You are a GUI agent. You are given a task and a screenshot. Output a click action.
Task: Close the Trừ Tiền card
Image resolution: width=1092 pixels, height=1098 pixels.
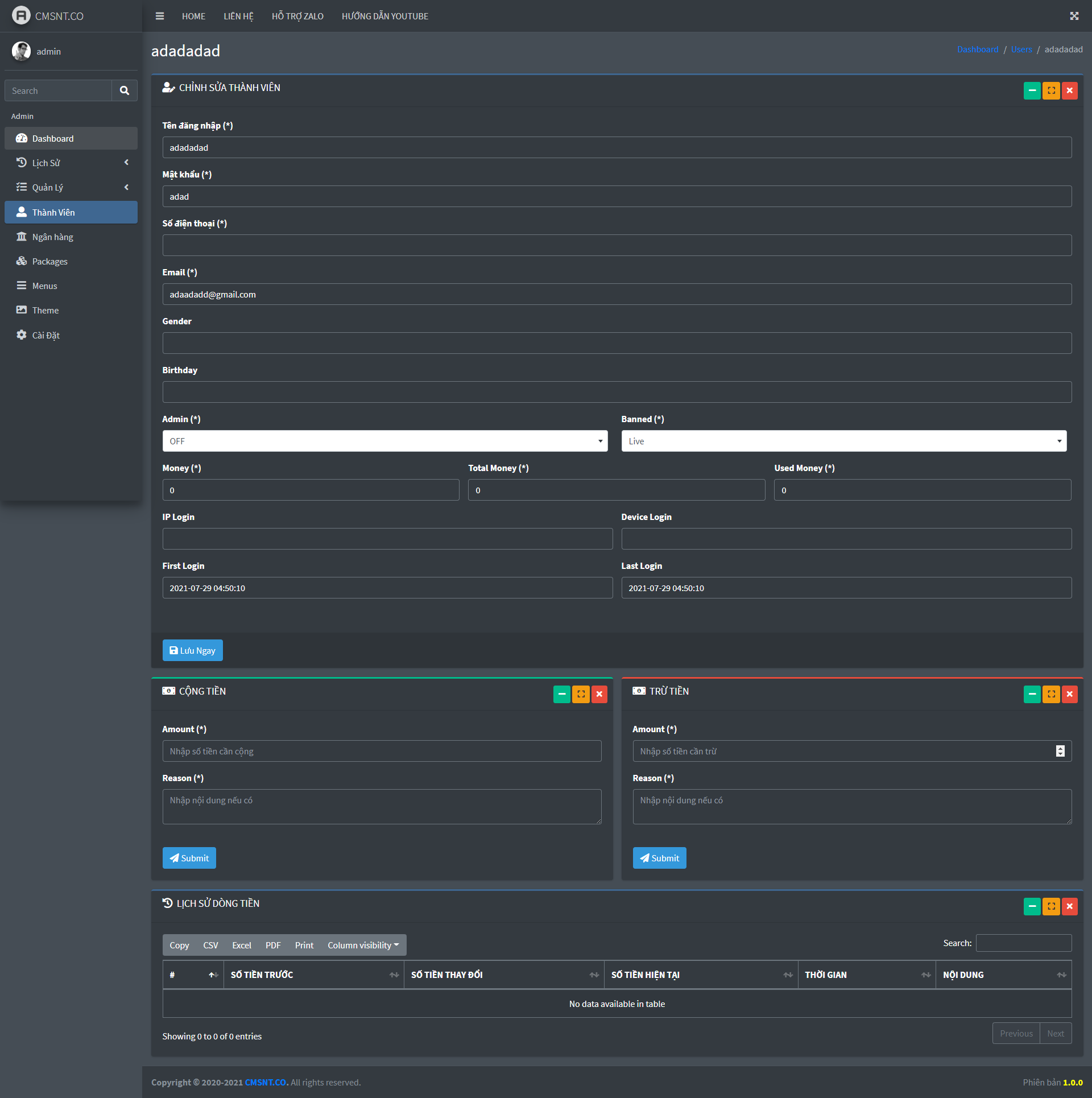click(x=1069, y=694)
